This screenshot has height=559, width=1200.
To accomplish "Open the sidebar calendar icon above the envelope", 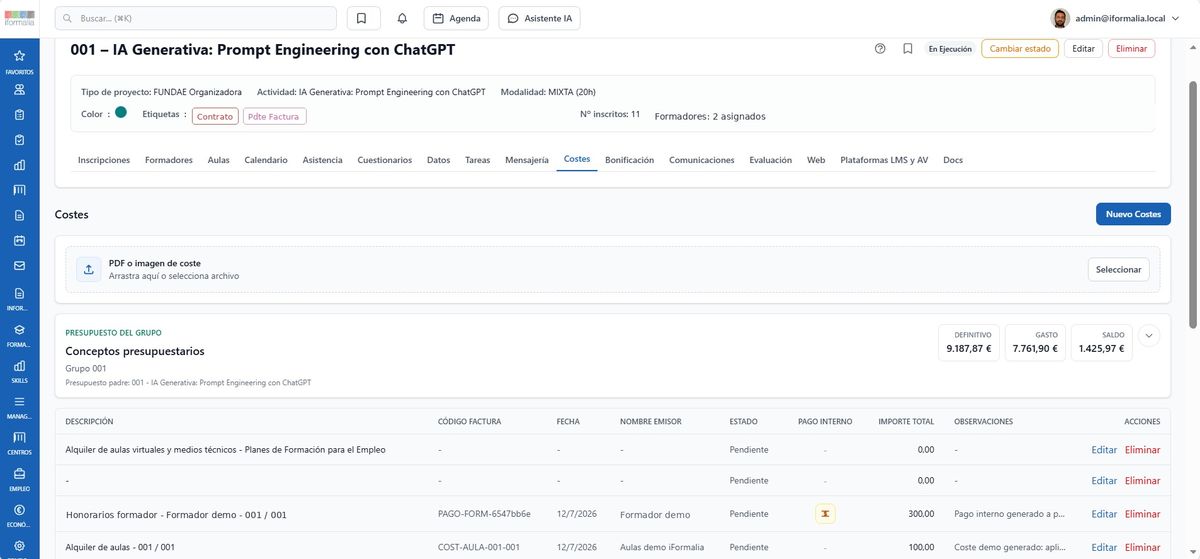I will [x=19, y=241].
